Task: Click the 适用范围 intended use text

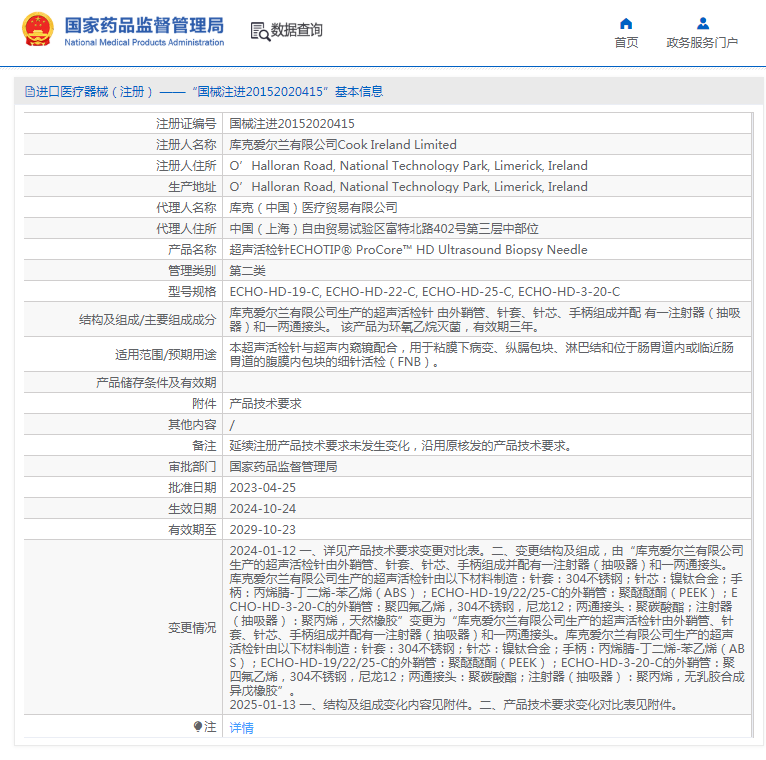Action: pos(482,355)
